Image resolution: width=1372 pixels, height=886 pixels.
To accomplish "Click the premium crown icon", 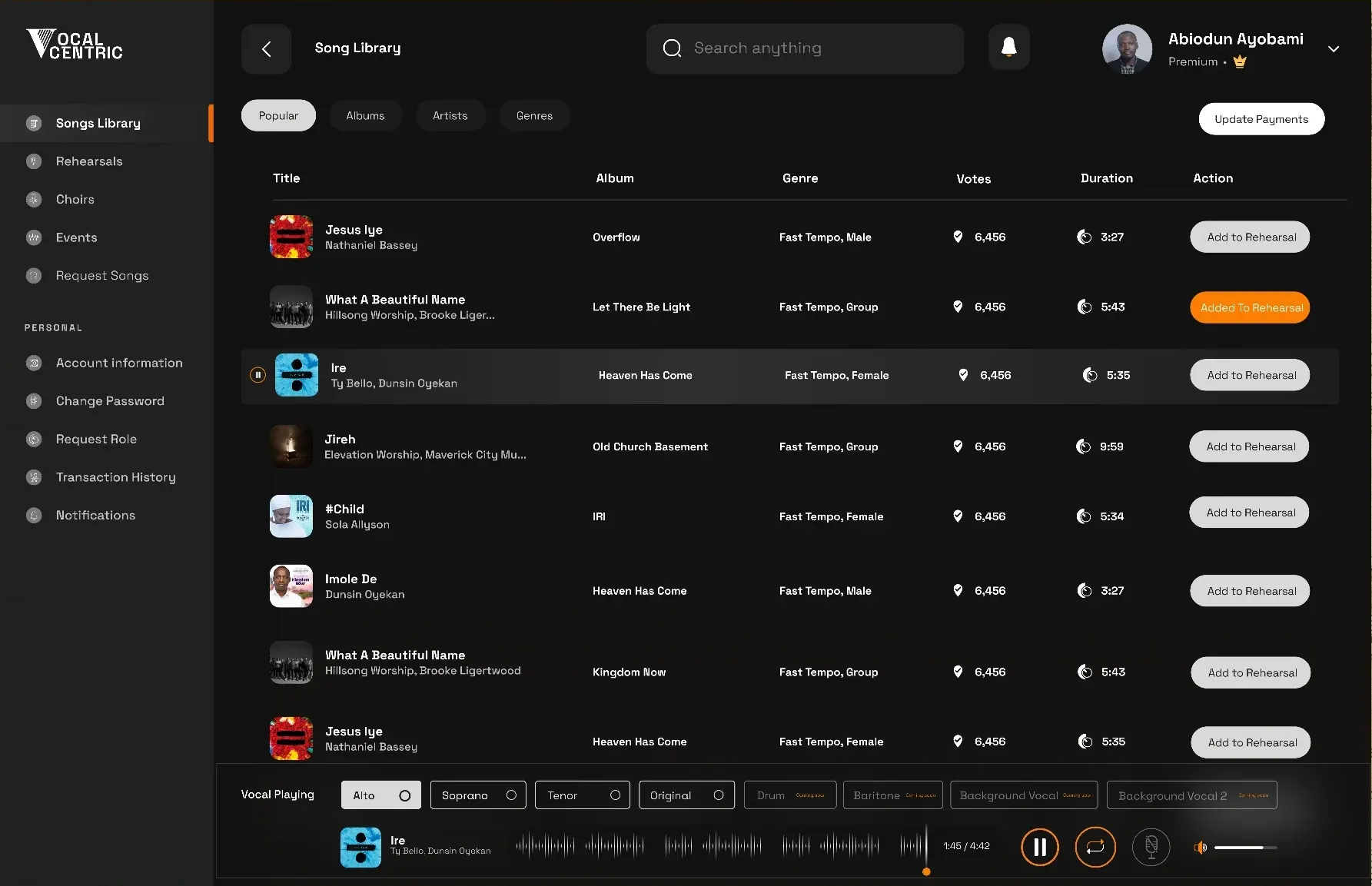I will tap(1240, 62).
